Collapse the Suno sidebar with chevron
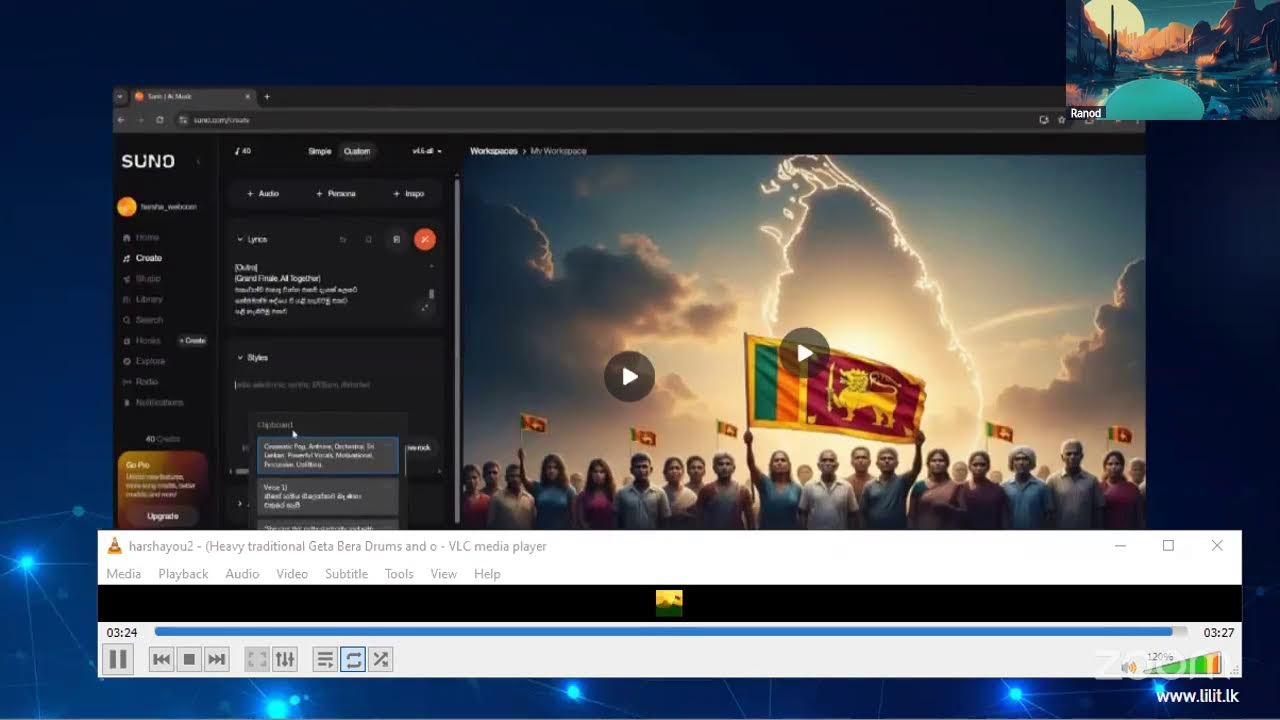Screen dimensions: 1280x720 198,161
